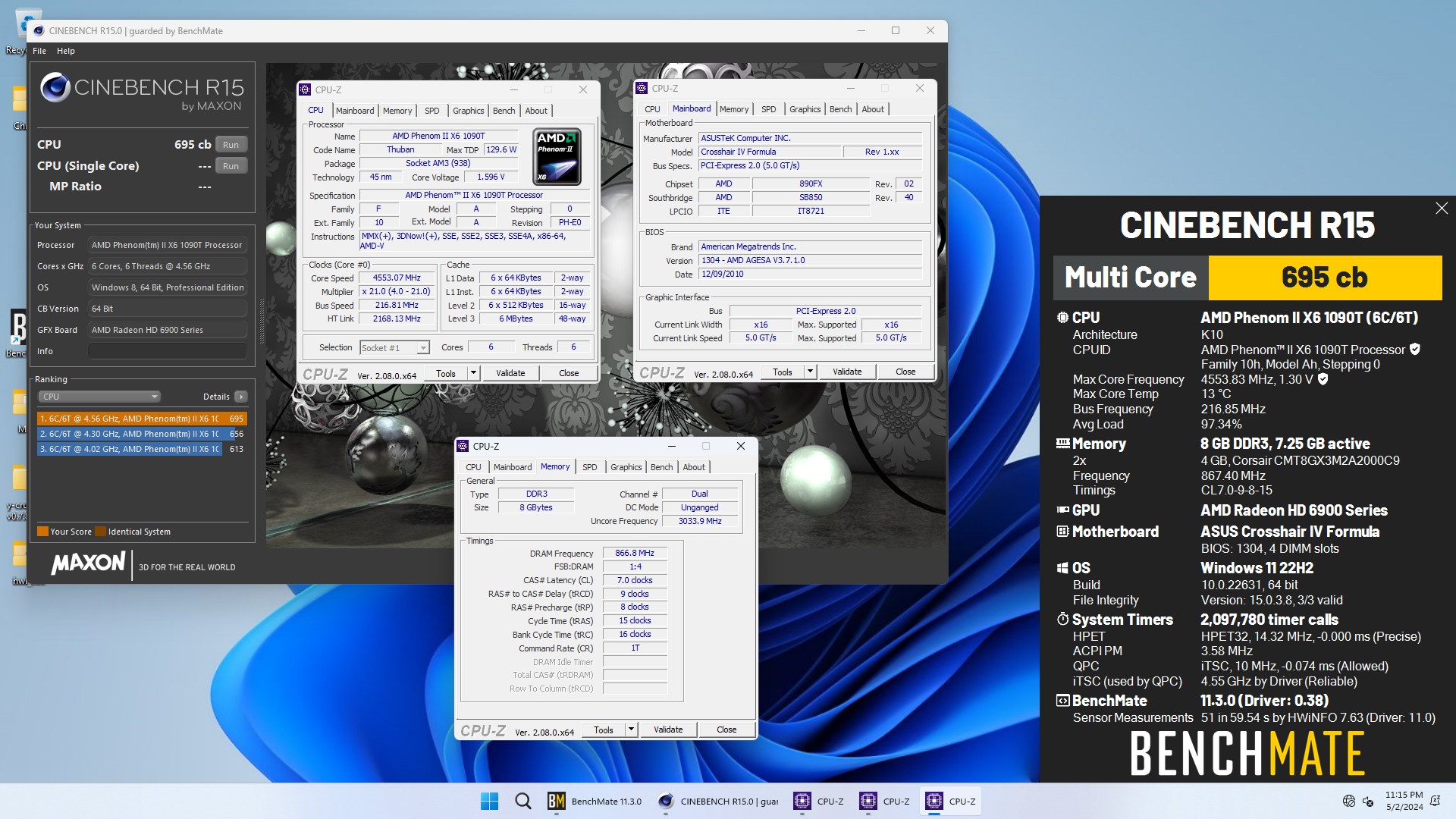Viewport: 1456px width, 819px height.
Task: Switch to SPD tab in CPU-Z CPU window
Action: click(432, 111)
